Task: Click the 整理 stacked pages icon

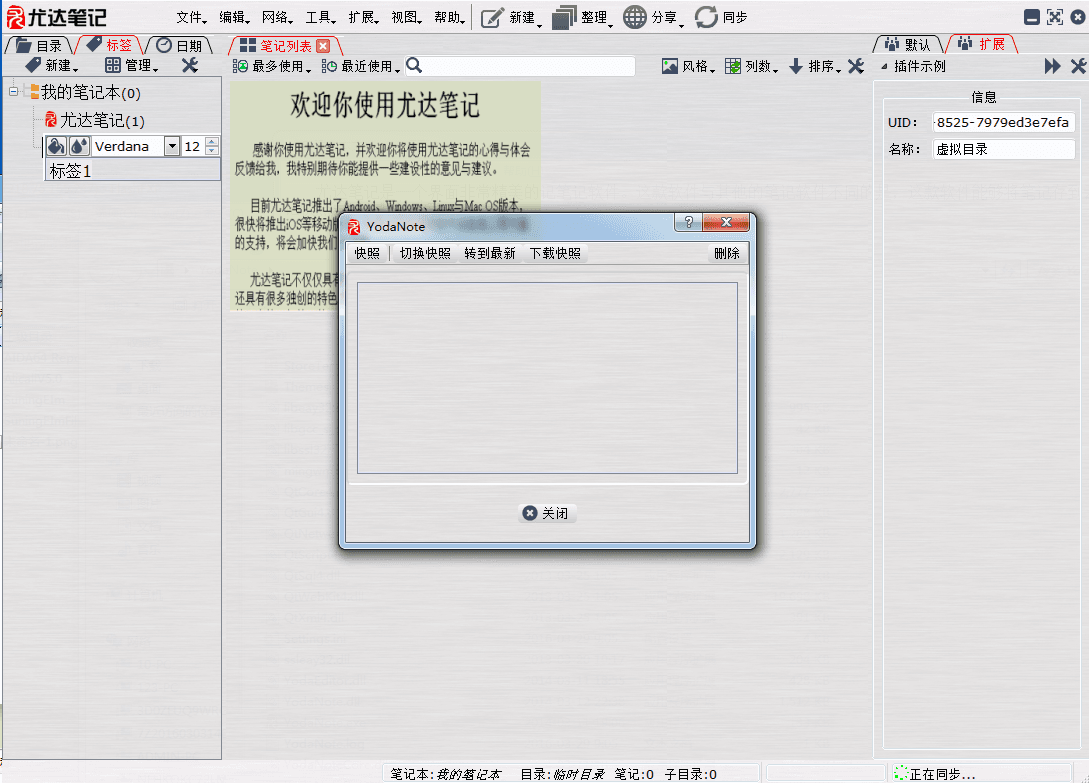Action: [564, 17]
